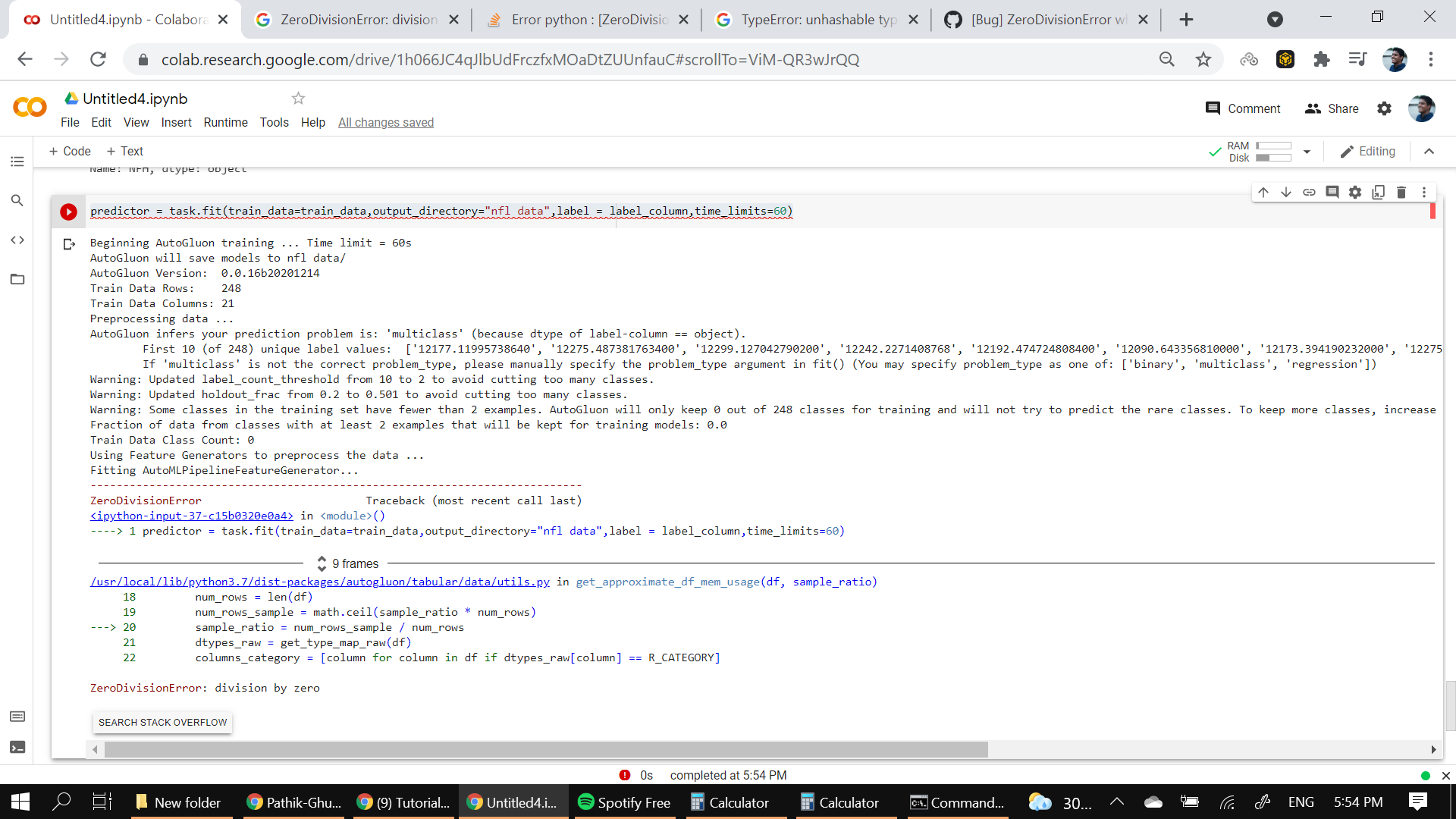Open the table of contents sidebar
Viewport: 1456px width, 819px height.
coord(17,162)
